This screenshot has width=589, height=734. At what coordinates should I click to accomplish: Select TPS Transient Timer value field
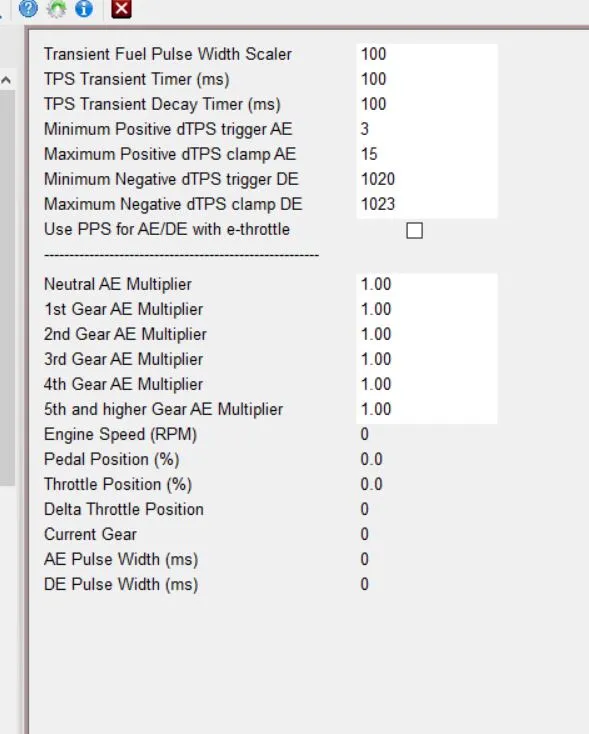[427, 79]
